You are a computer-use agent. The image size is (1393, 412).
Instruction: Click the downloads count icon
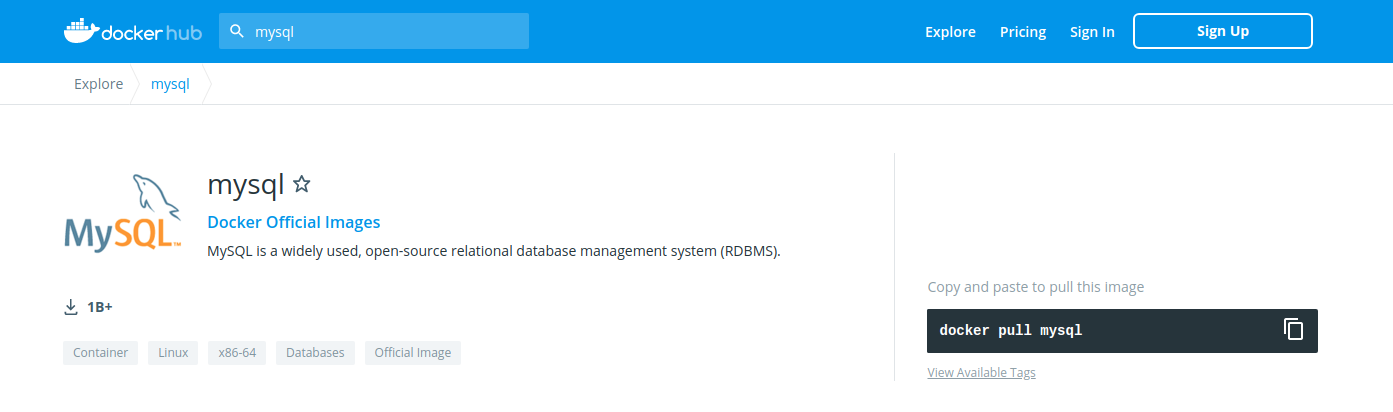71,307
